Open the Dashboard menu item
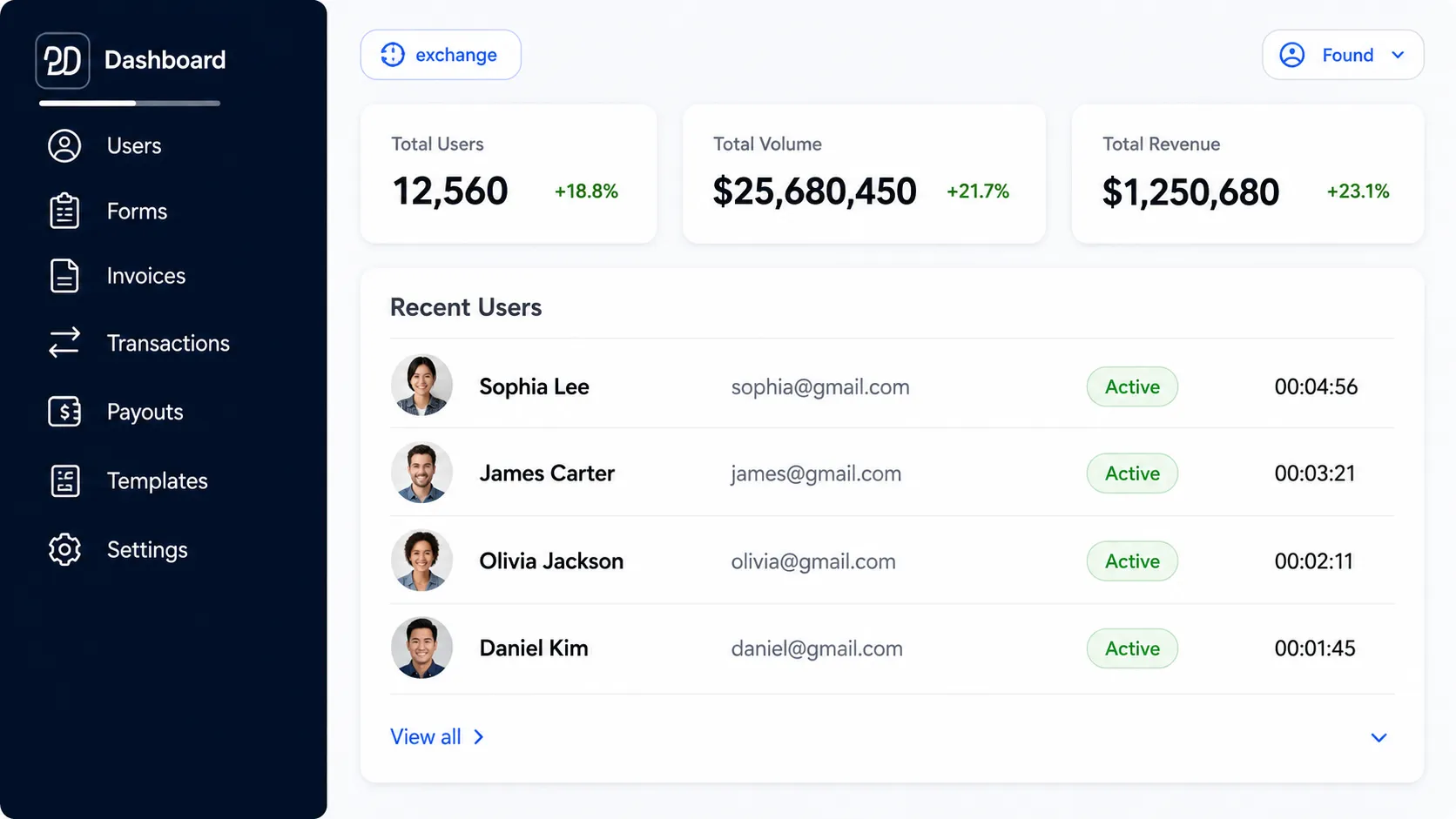 [165, 60]
